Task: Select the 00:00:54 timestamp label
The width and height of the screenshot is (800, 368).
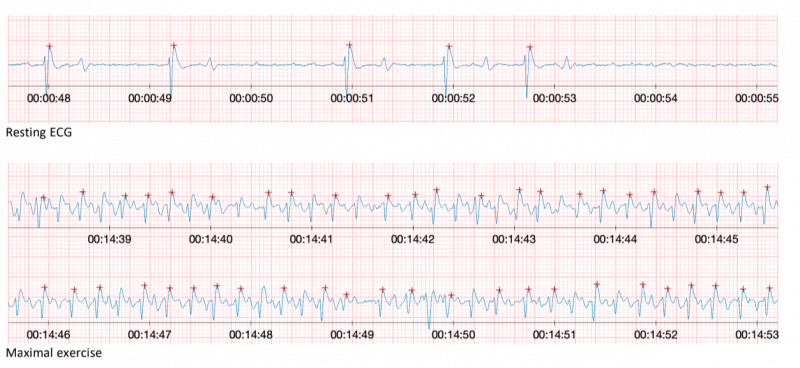Action: pyautogui.click(x=656, y=99)
